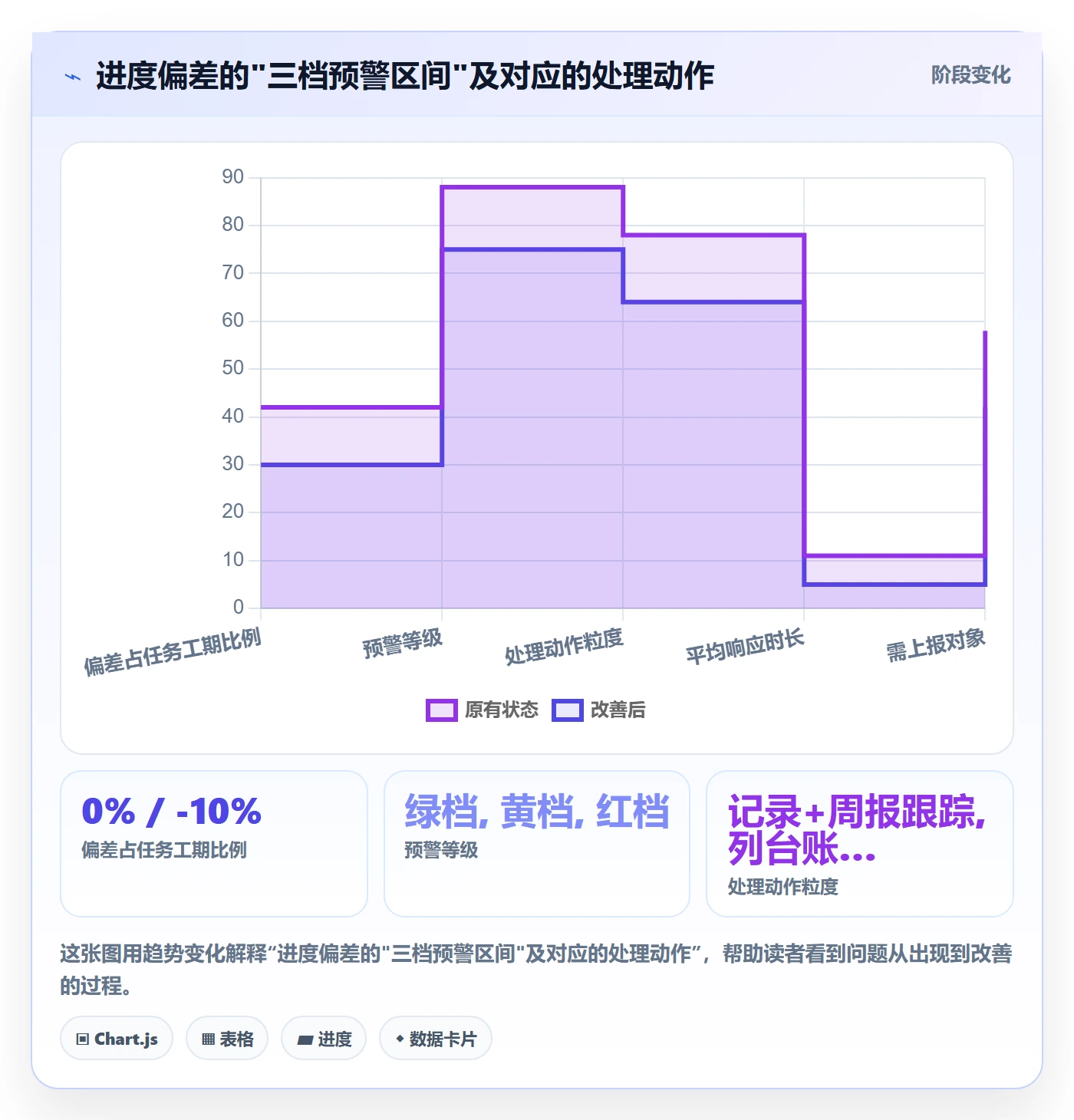Select the 进度 tag chip
The image size is (1074, 1120).
(324, 1039)
